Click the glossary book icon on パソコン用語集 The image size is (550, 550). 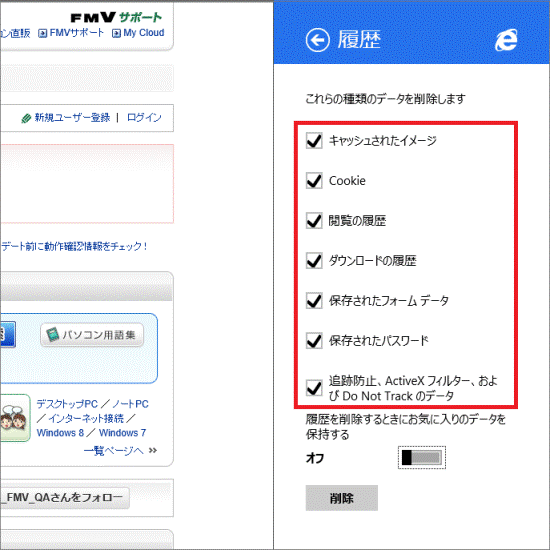coord(53,335)
